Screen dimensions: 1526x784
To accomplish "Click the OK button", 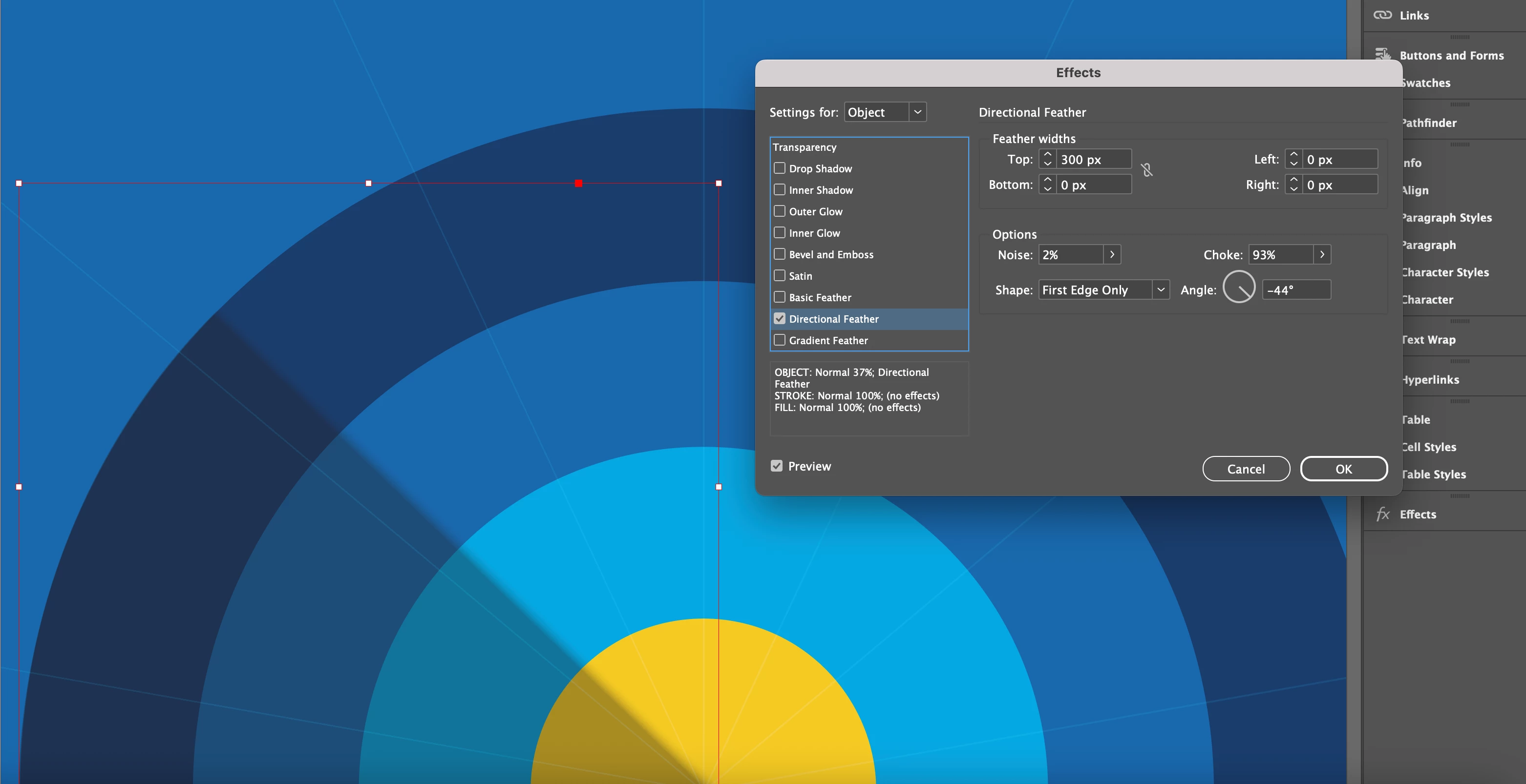I will 1343,469.
